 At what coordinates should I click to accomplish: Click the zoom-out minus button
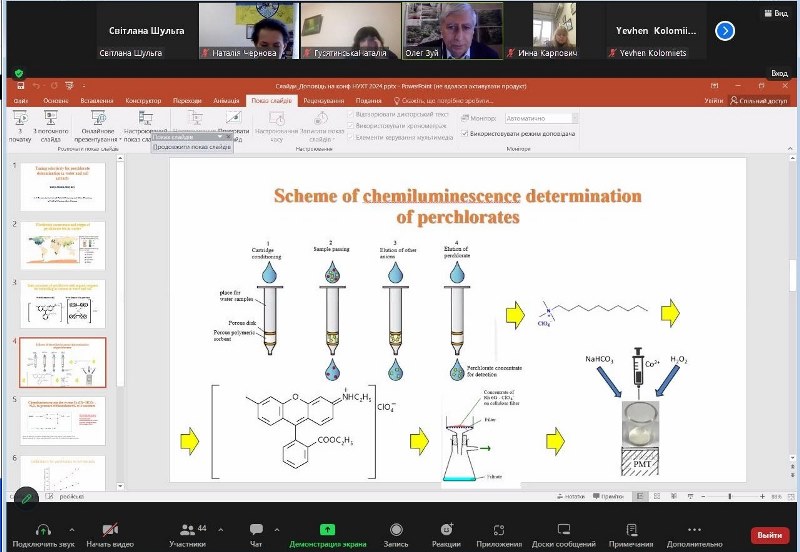point(703,496)
